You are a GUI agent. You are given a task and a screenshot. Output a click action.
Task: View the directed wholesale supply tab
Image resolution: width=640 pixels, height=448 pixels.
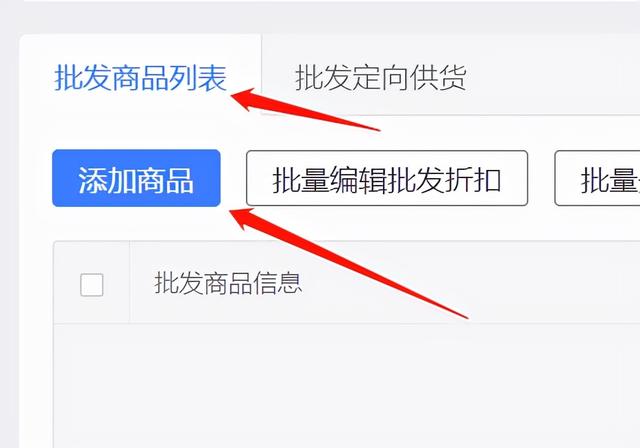380,78
